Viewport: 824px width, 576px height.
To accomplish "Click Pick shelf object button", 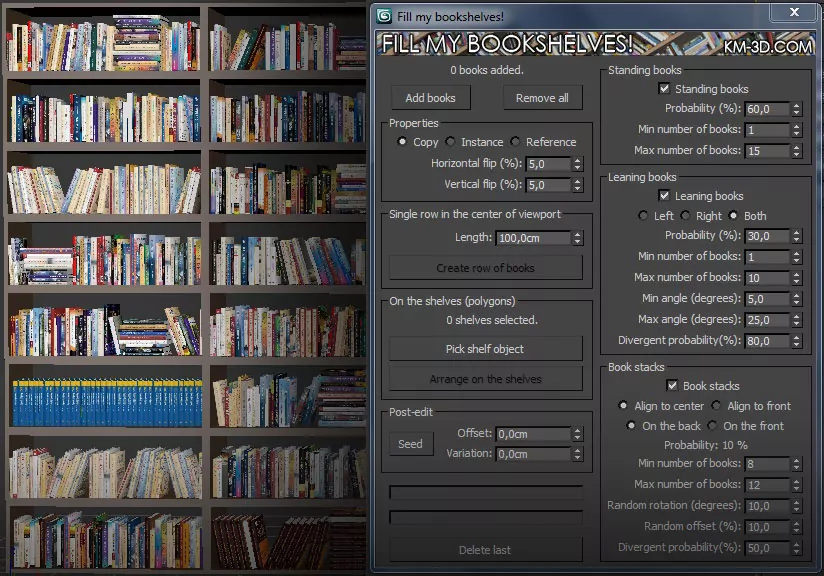I will [485, 349].
